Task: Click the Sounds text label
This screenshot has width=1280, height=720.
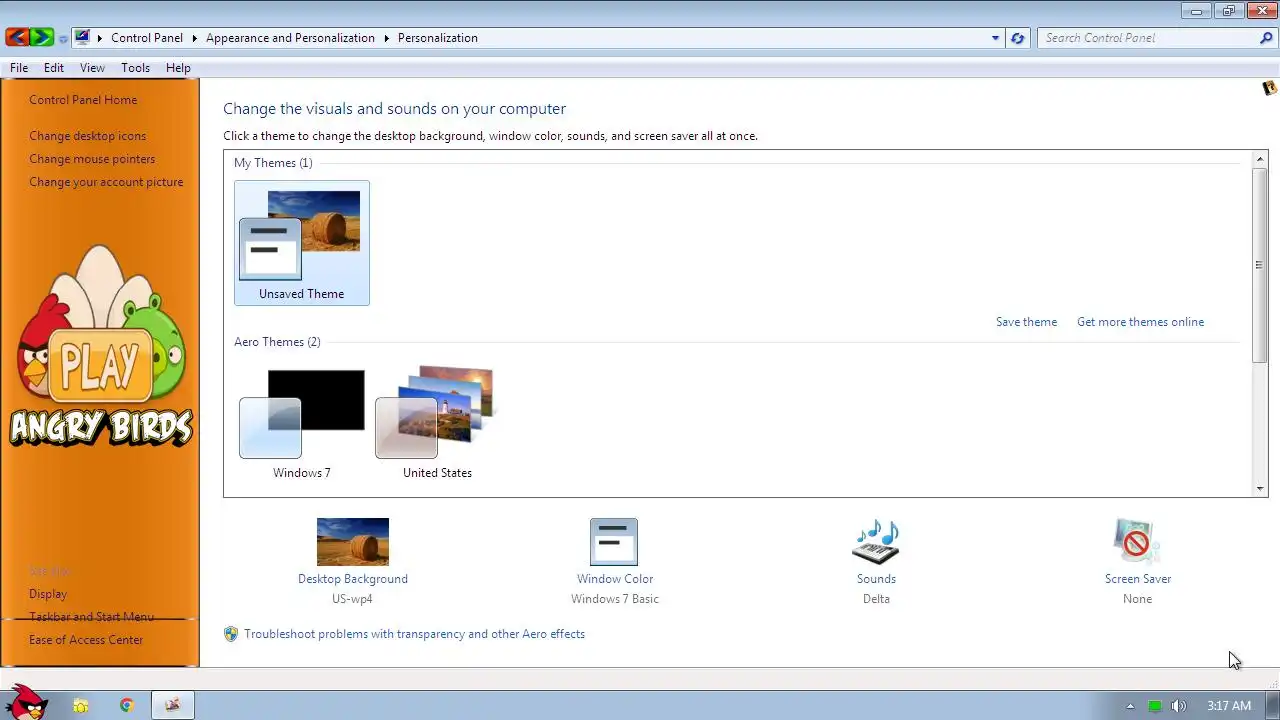Action: click(876, 579)
